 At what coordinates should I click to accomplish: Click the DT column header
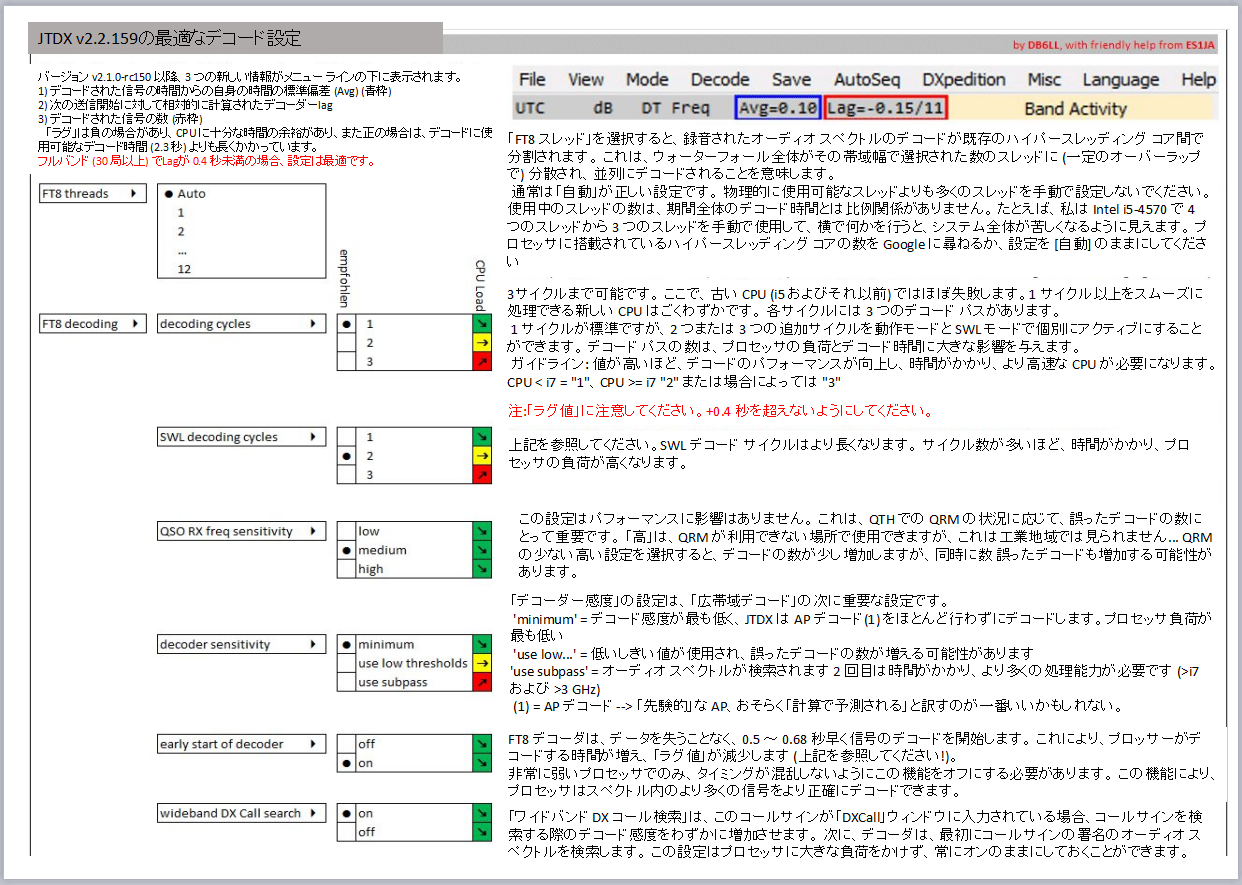click(651, 108)
